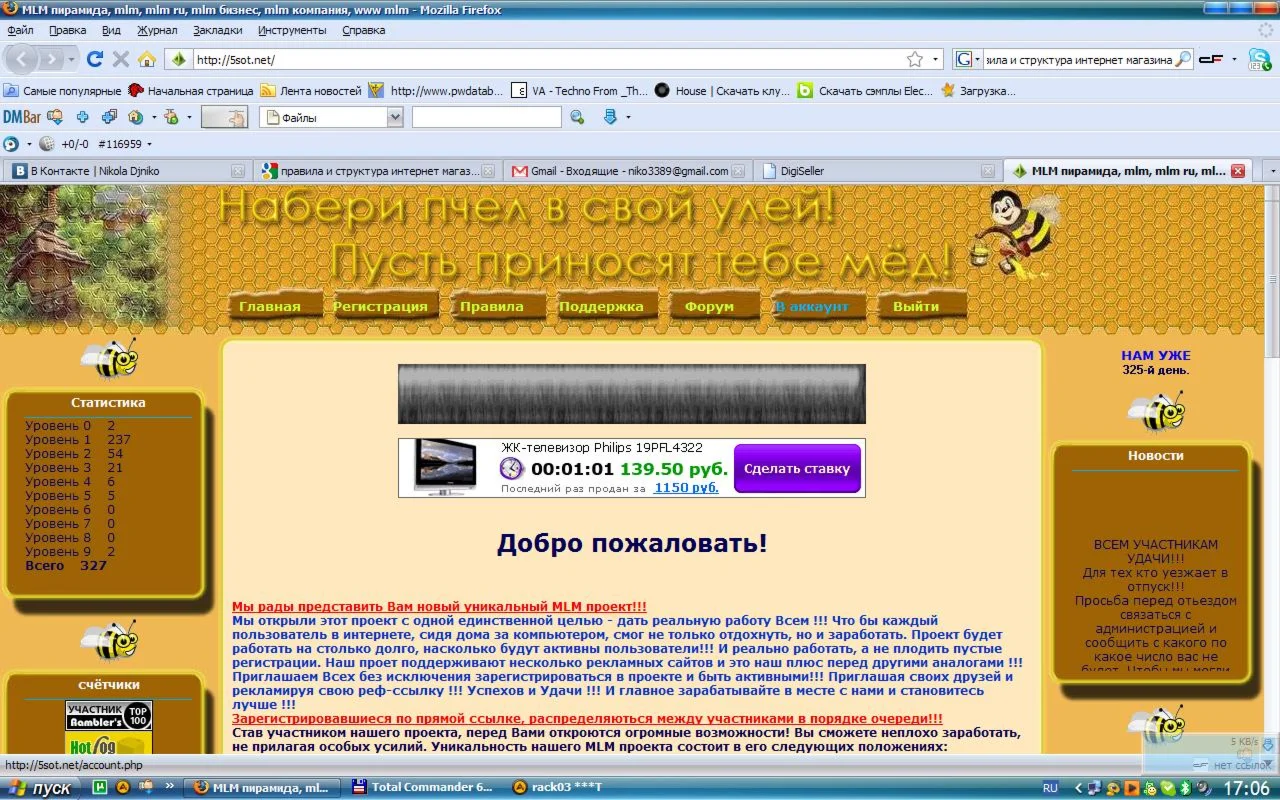Bookmark this page using the star icon
This screenshot has width=1280, height=800.
point(916,58)
